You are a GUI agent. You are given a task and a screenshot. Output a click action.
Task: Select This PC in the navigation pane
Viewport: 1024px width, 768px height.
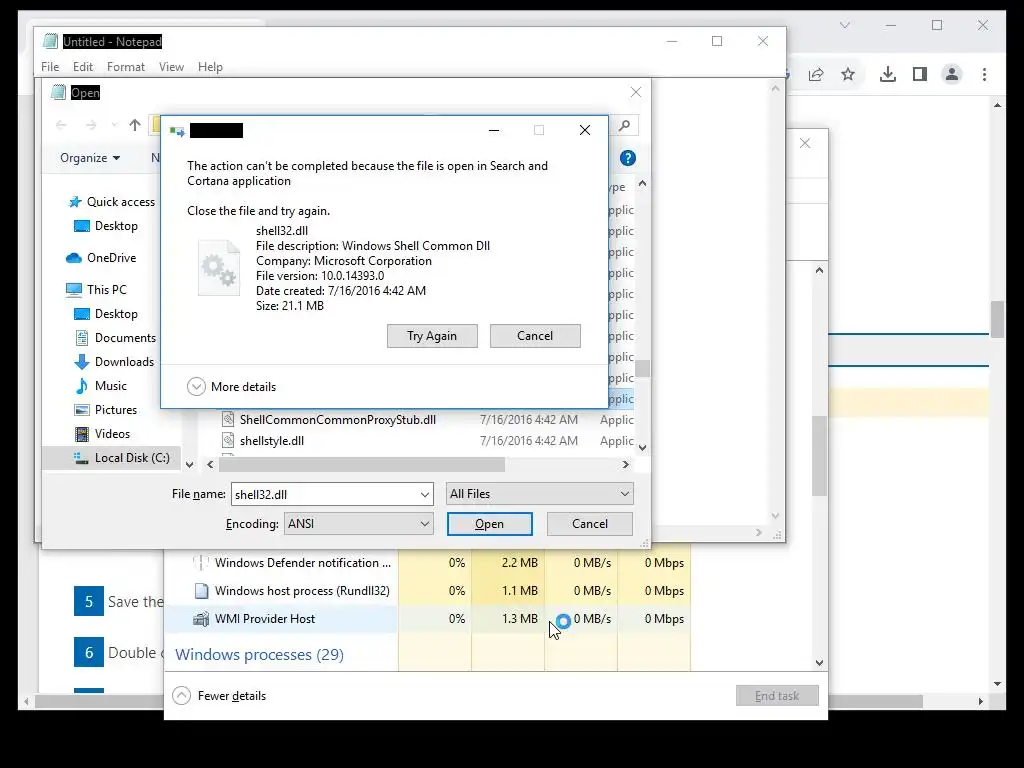(97, 289)
